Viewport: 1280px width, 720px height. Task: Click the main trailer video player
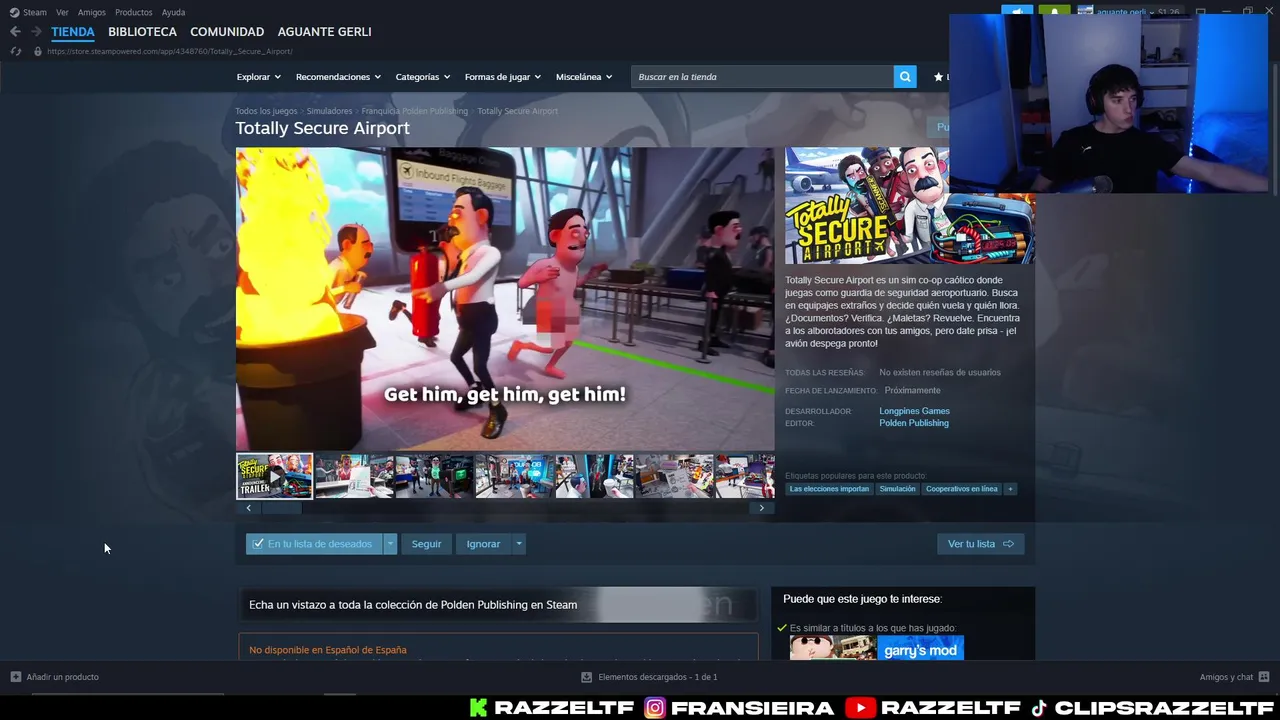(x=505, y=299)
